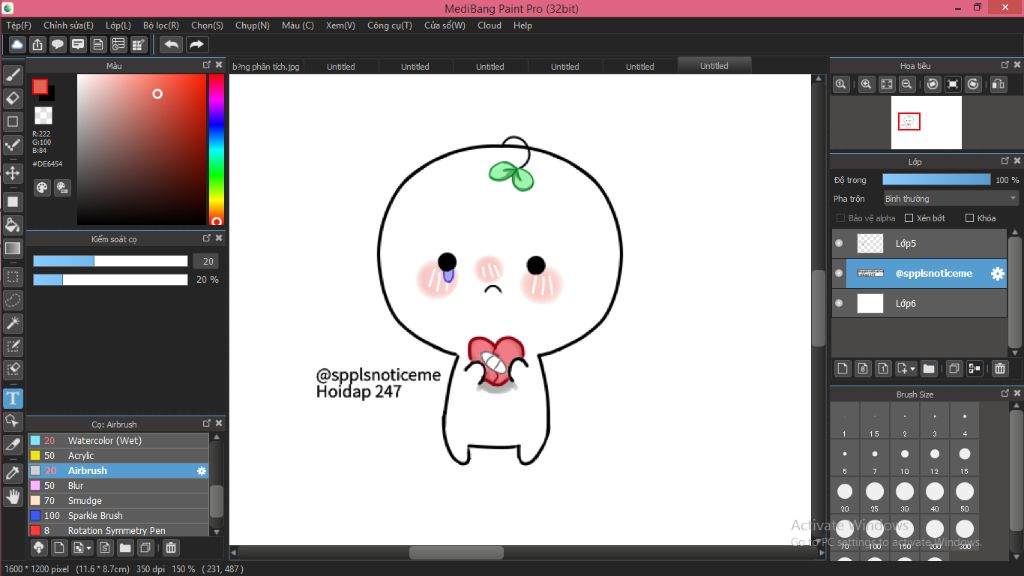The height and width of the screenshot is (576, 1024).
Task: Duplicate layer icon in Layer panel
Action: pyautogui.click(x=953, y=368)
